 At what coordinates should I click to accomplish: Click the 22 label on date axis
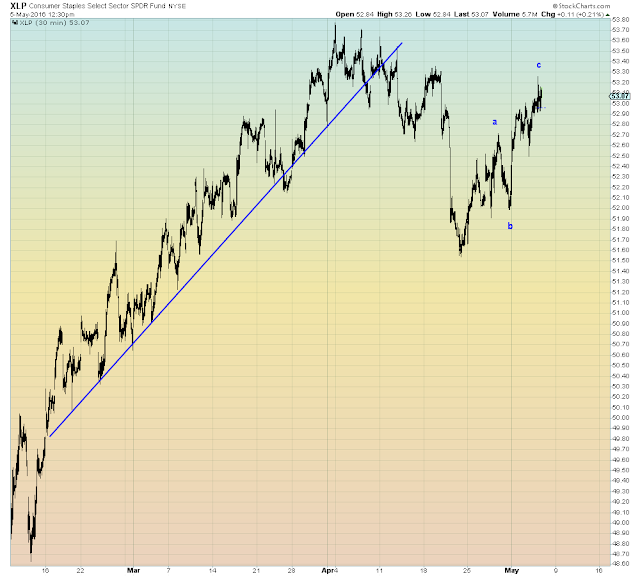80,570
